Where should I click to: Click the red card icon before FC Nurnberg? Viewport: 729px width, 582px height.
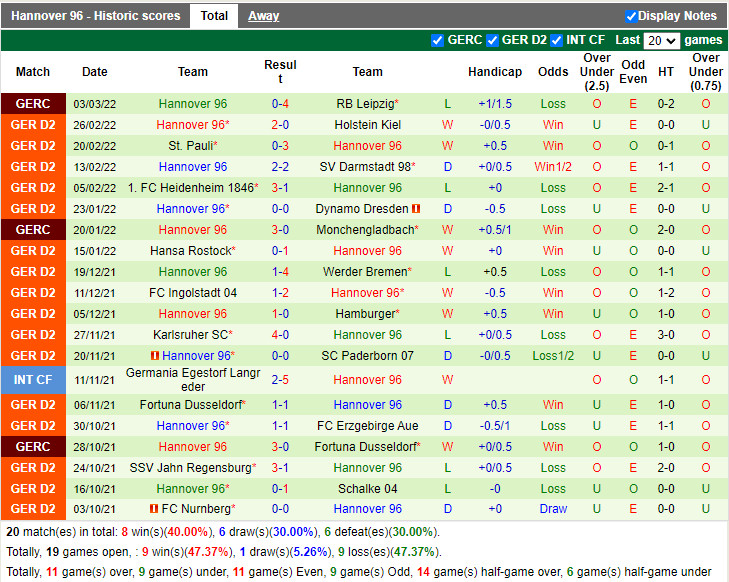click(x=154, y=509)
